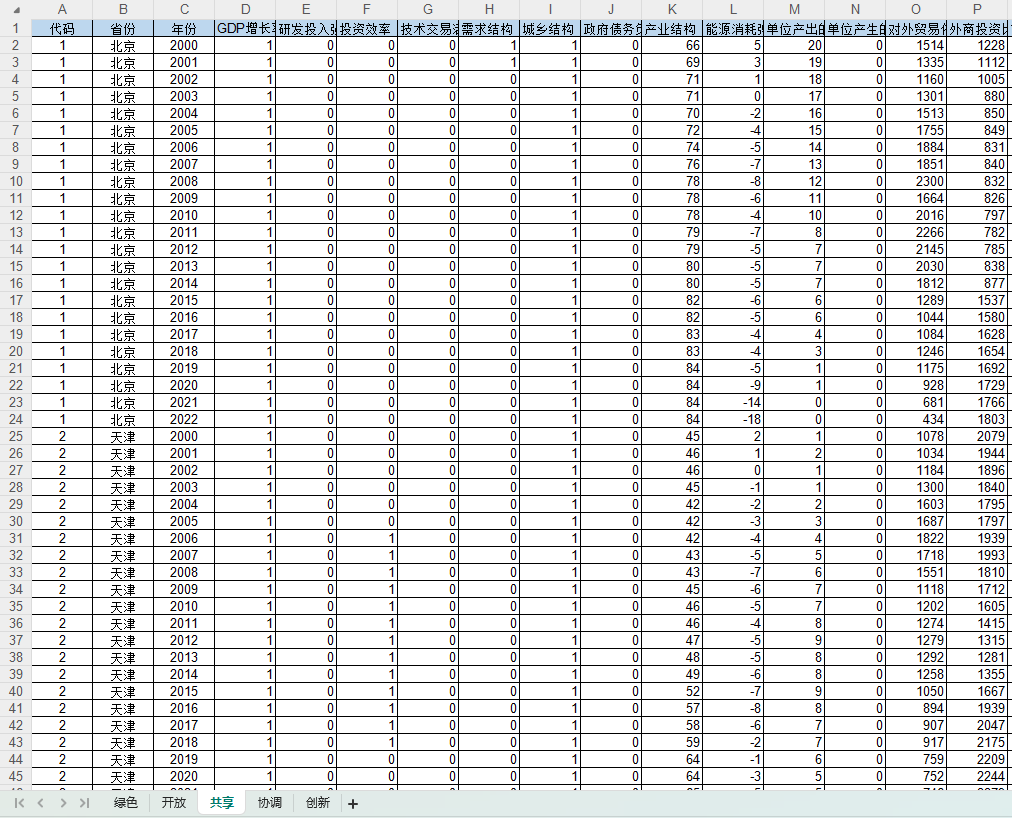Go to the next sheet arrow
This screenshot has width=1012, height=818.
tap(63, 803)
